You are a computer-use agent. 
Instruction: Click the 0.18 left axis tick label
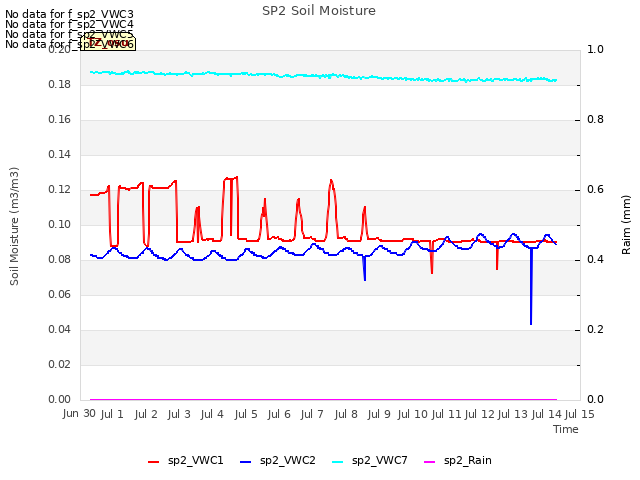(x=60, y=84)
